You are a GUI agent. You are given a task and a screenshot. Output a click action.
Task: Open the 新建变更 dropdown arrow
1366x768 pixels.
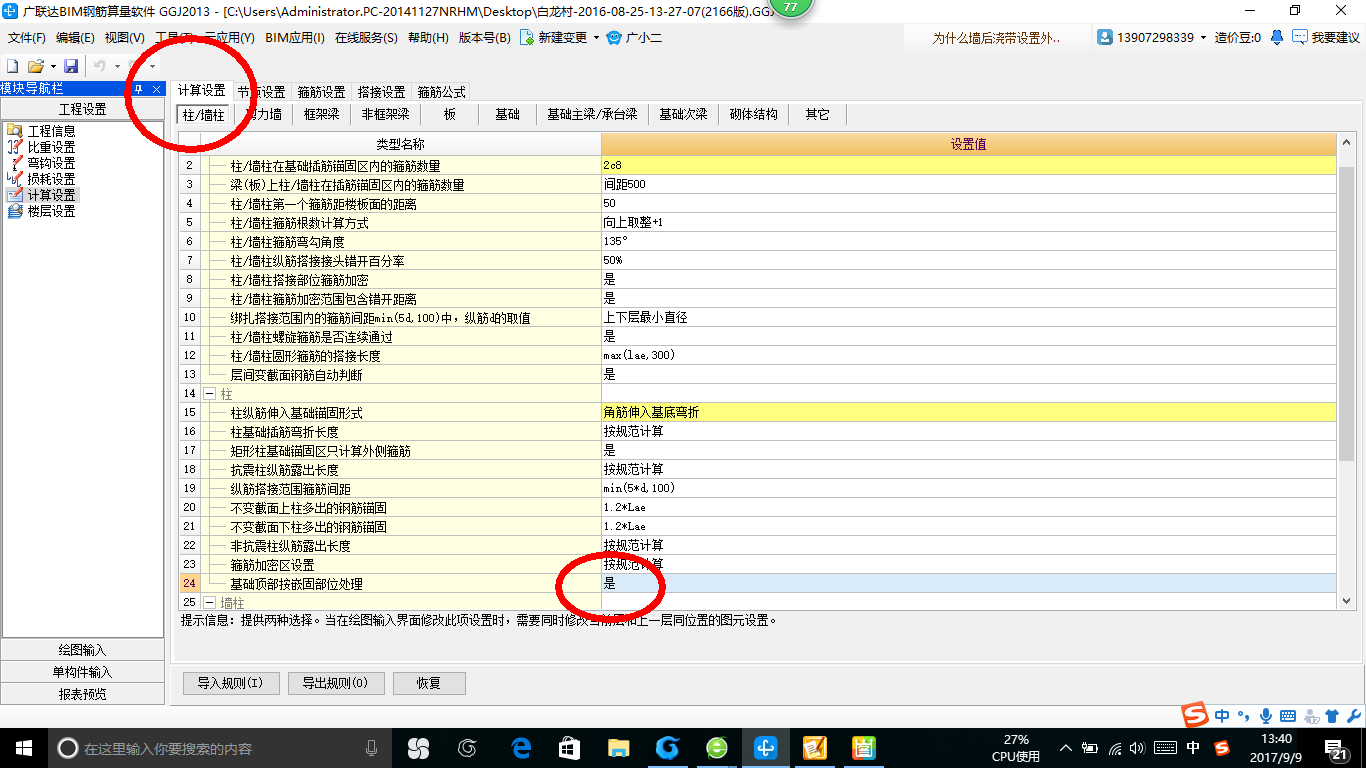coord(597,38)
